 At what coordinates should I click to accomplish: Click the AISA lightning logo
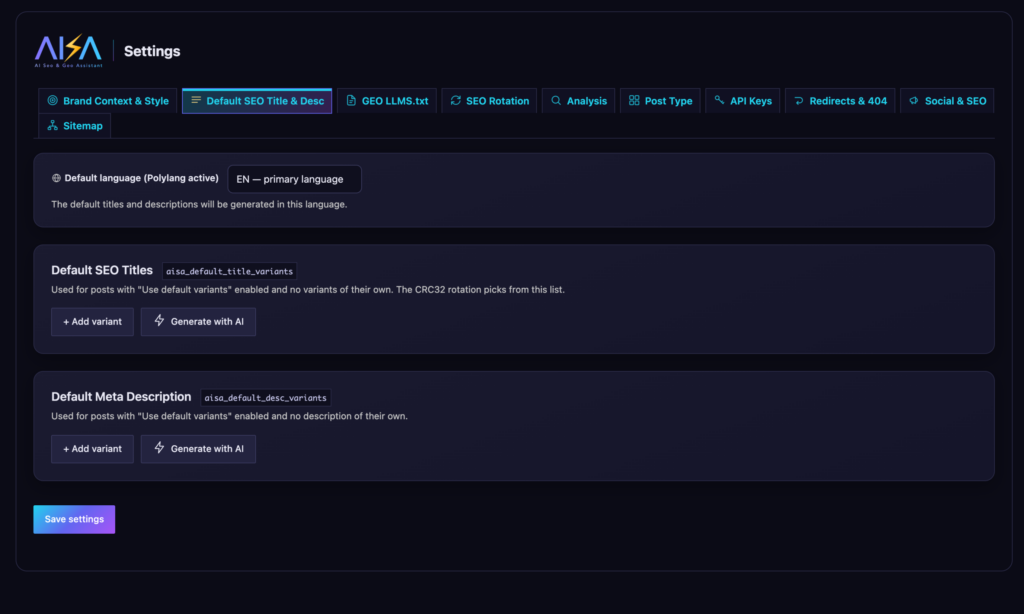(69, 50)
